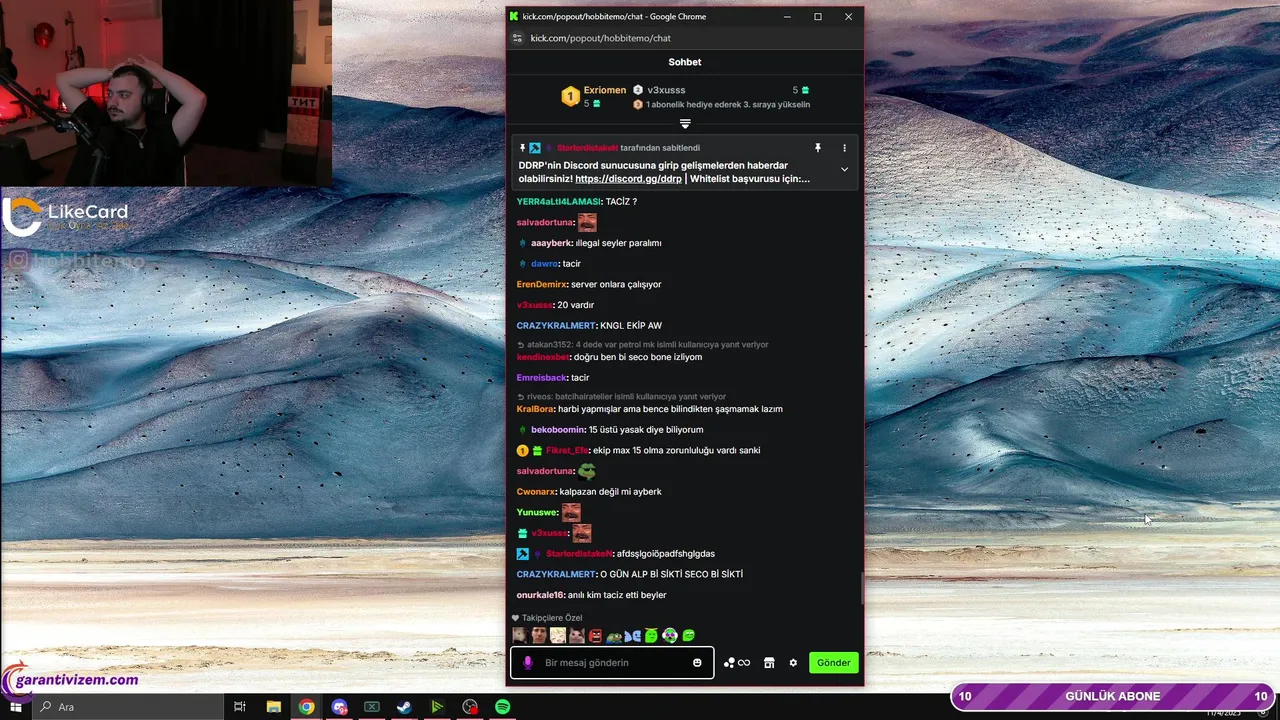Click username onurkale16 in chat
This screenshot has height=720, width=1280.
click(541, 595)
